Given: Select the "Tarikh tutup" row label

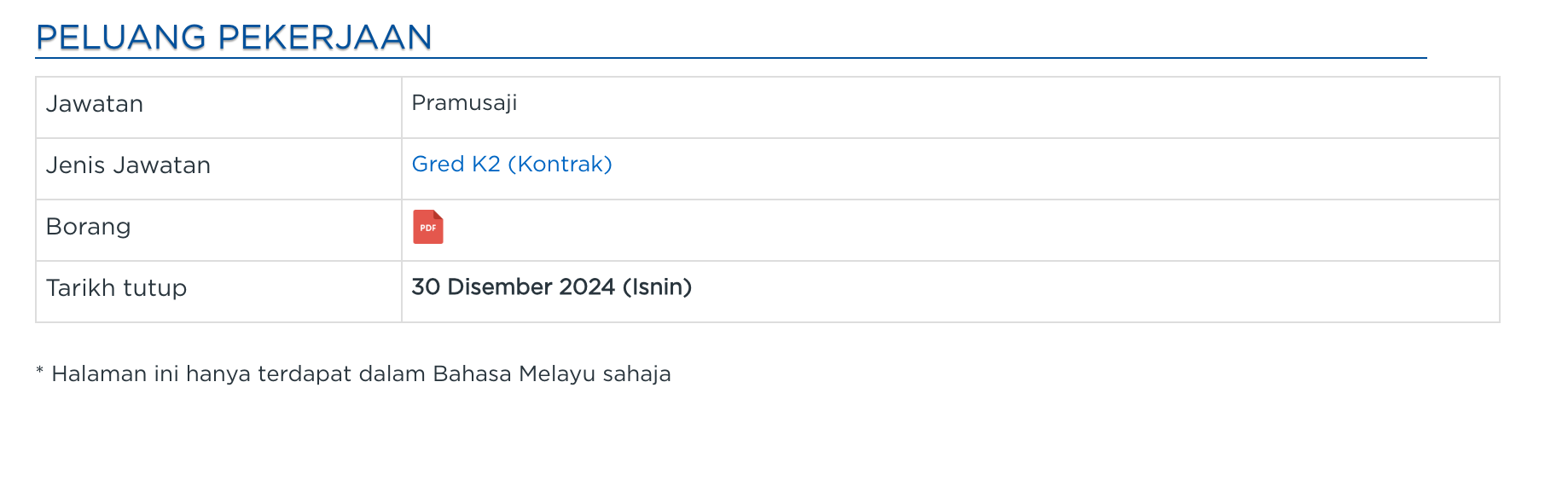Looking at the screenshot, I should coord(116,288).
